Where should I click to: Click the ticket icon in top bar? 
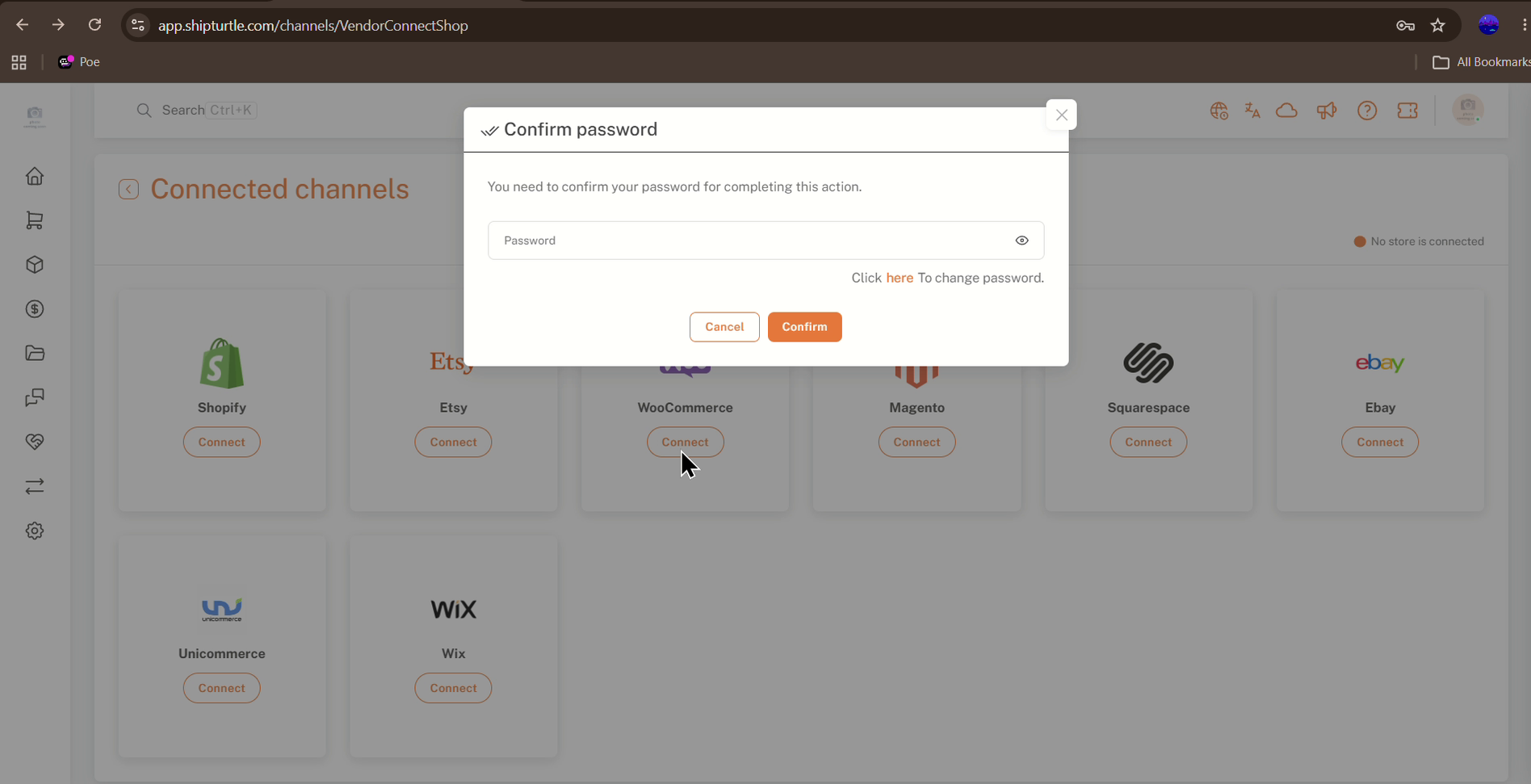click(x=1407, y=111)
